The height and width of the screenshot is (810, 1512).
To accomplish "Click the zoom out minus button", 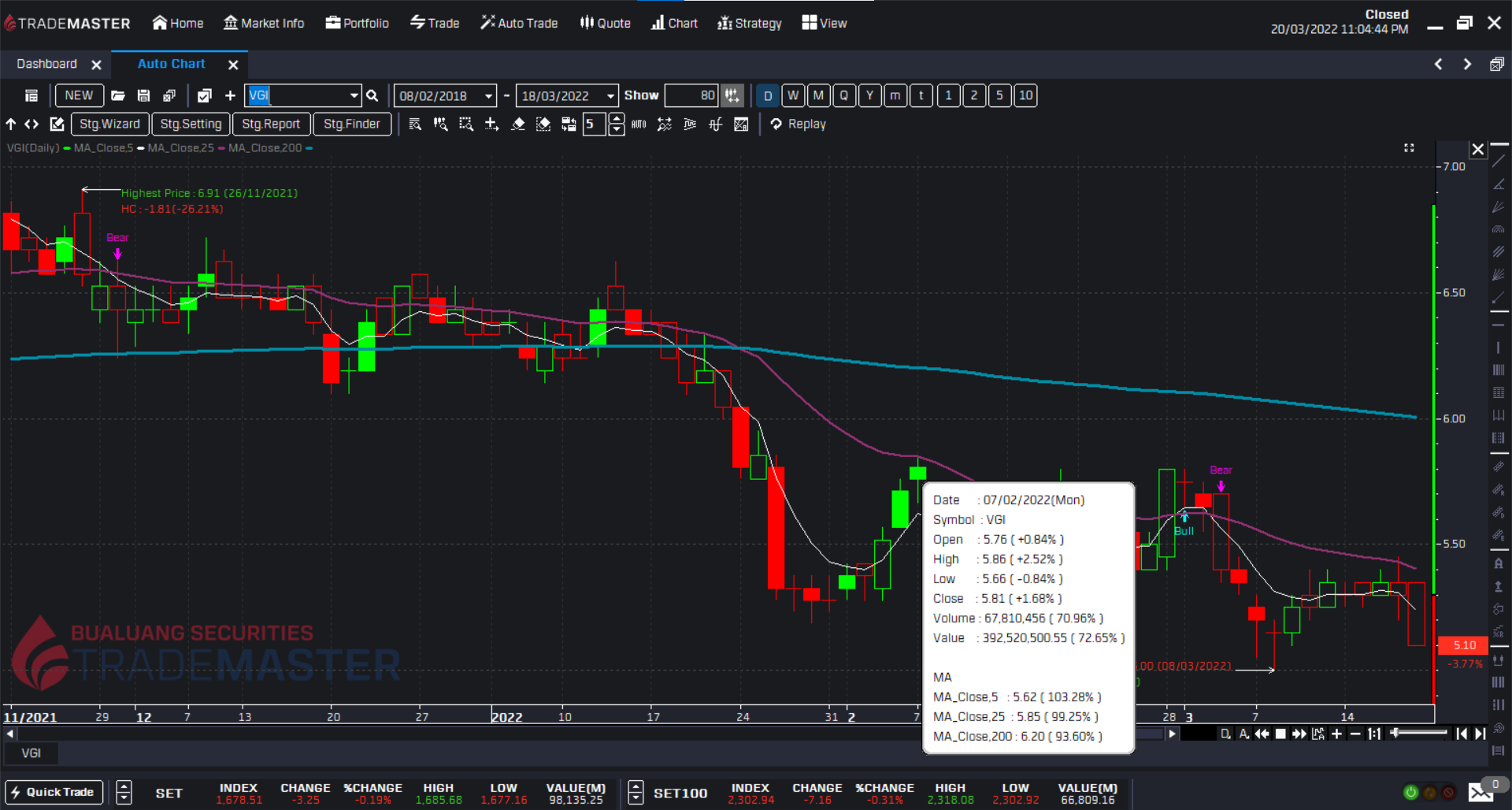I will click(1355, 734).
